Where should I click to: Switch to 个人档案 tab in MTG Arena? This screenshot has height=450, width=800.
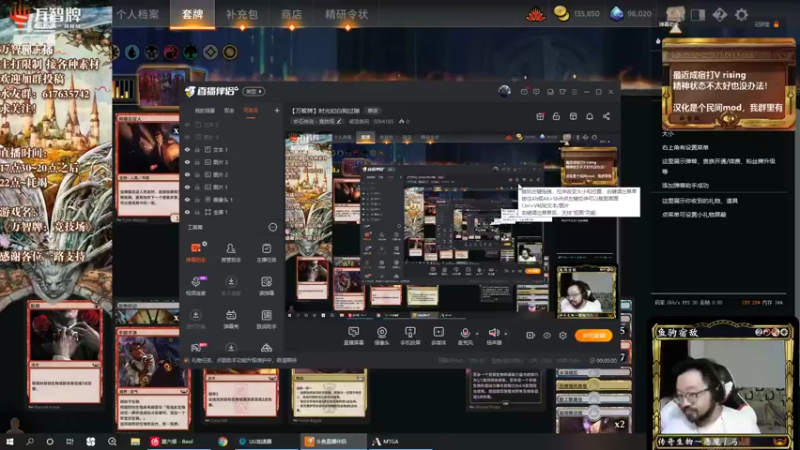[138, 14]
